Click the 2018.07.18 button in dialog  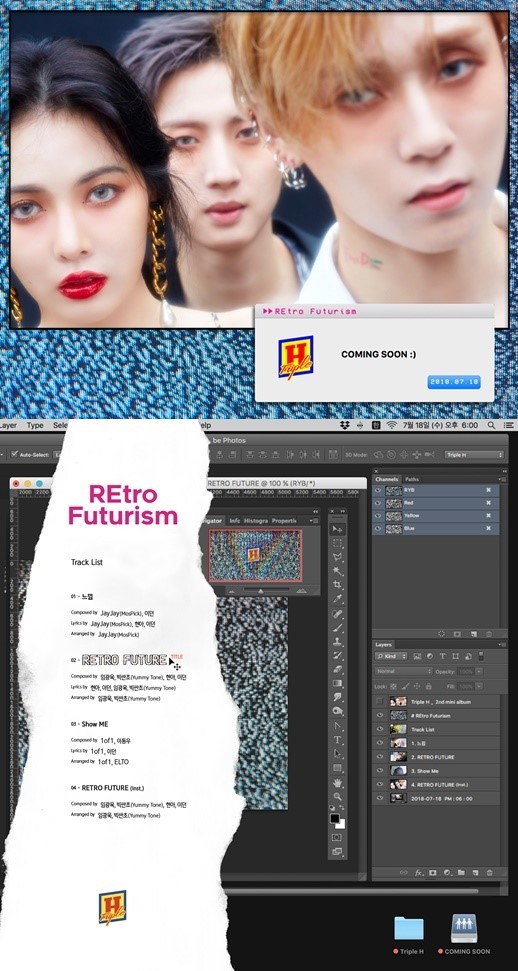[x=454, y=383]
